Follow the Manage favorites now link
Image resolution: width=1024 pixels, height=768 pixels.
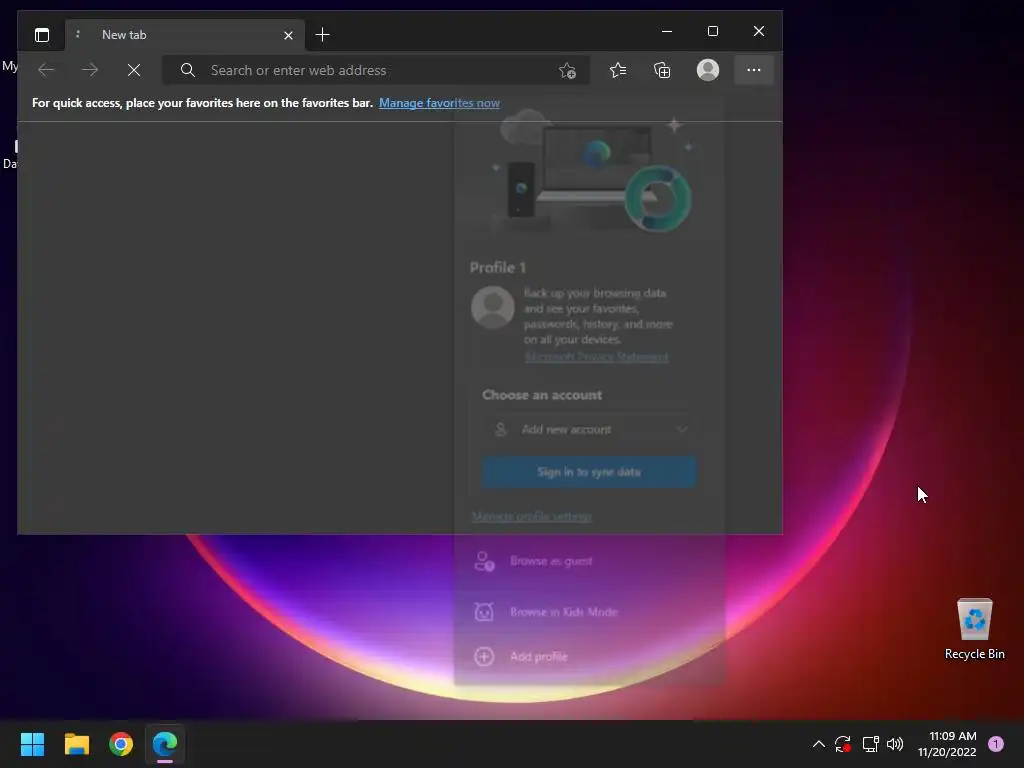click(439, 103)
